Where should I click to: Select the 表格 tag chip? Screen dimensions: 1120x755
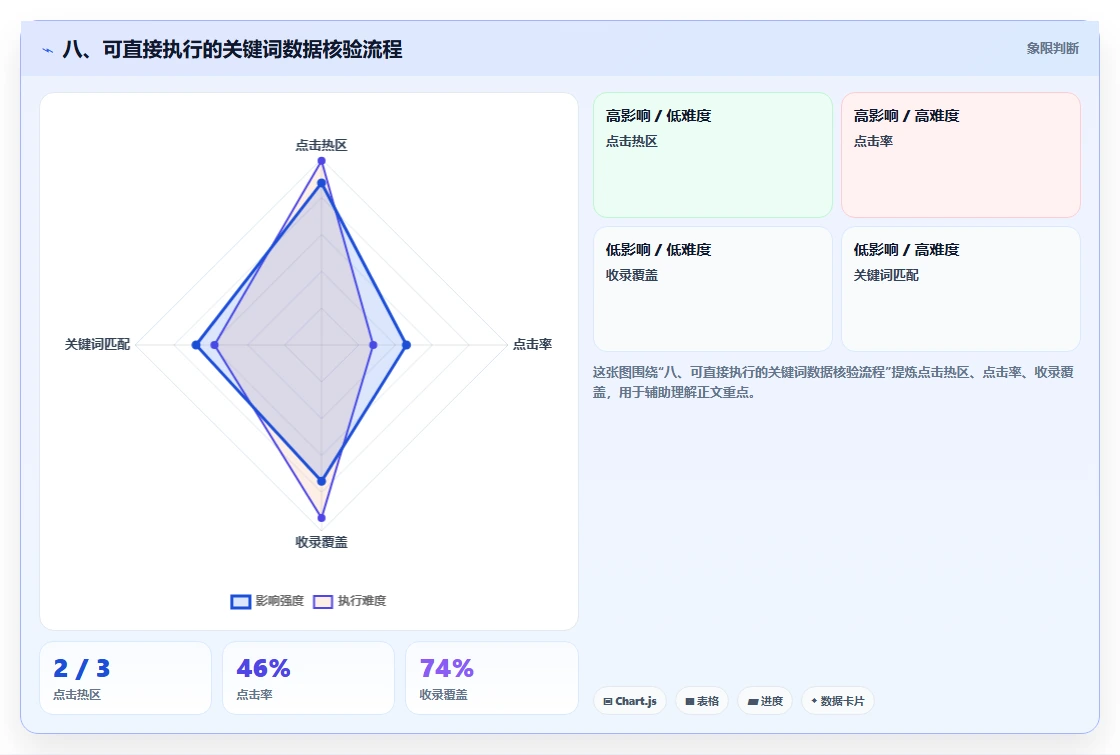[702, 701]
